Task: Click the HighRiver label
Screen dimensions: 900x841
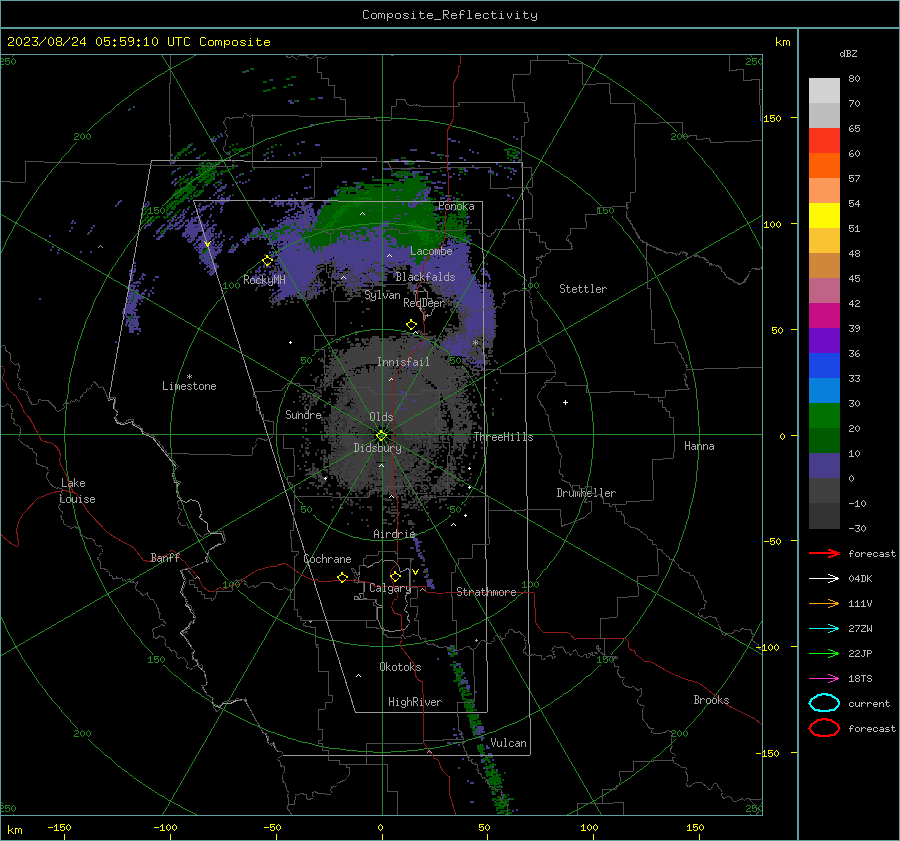Action: coord(414,702)
